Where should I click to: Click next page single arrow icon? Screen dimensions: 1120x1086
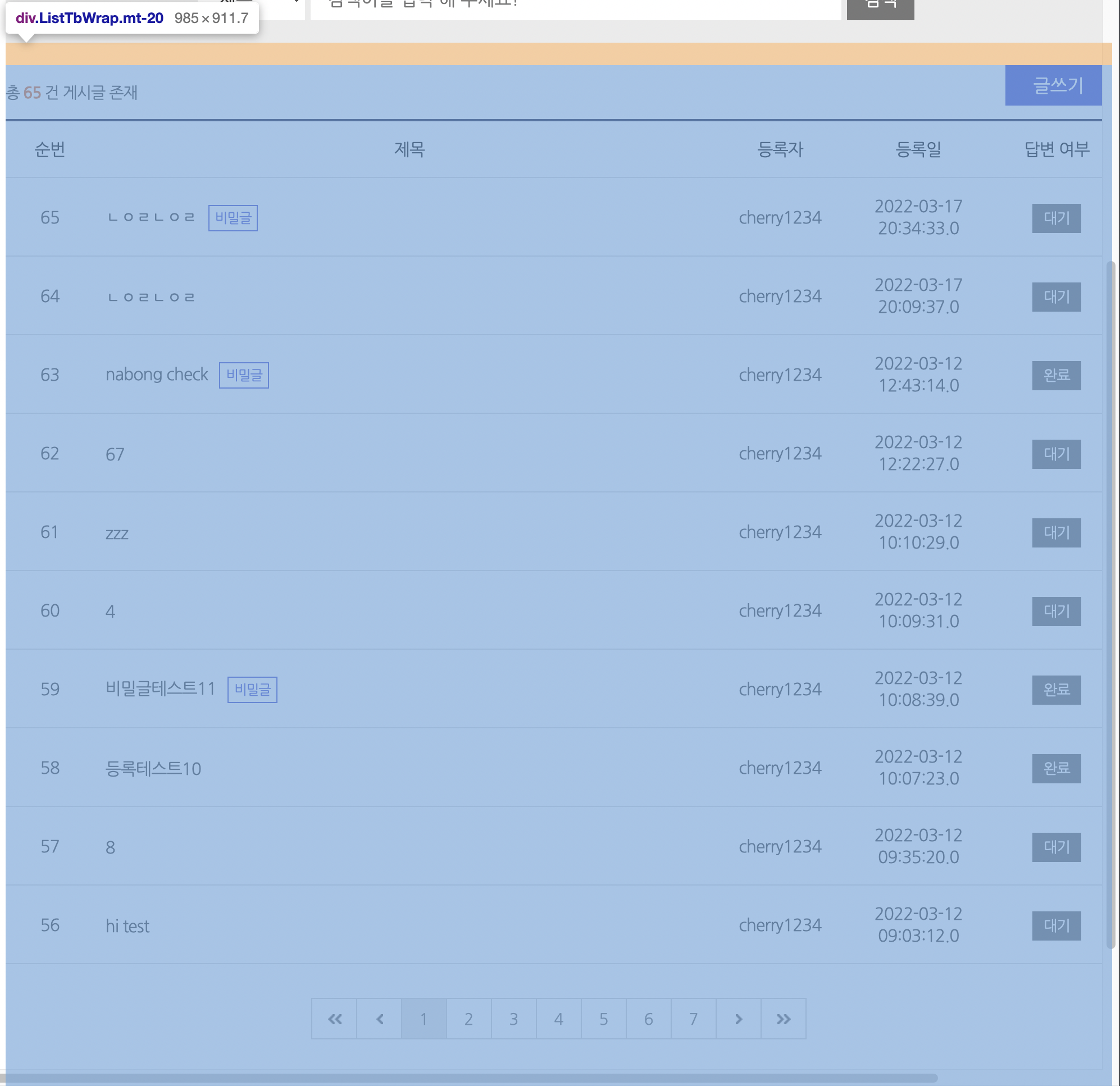pos(738,1019)
